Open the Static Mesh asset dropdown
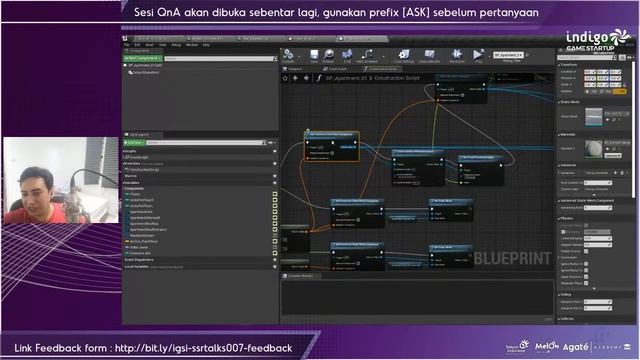This screenshot has width=640, height=360. tap(617, 113)
